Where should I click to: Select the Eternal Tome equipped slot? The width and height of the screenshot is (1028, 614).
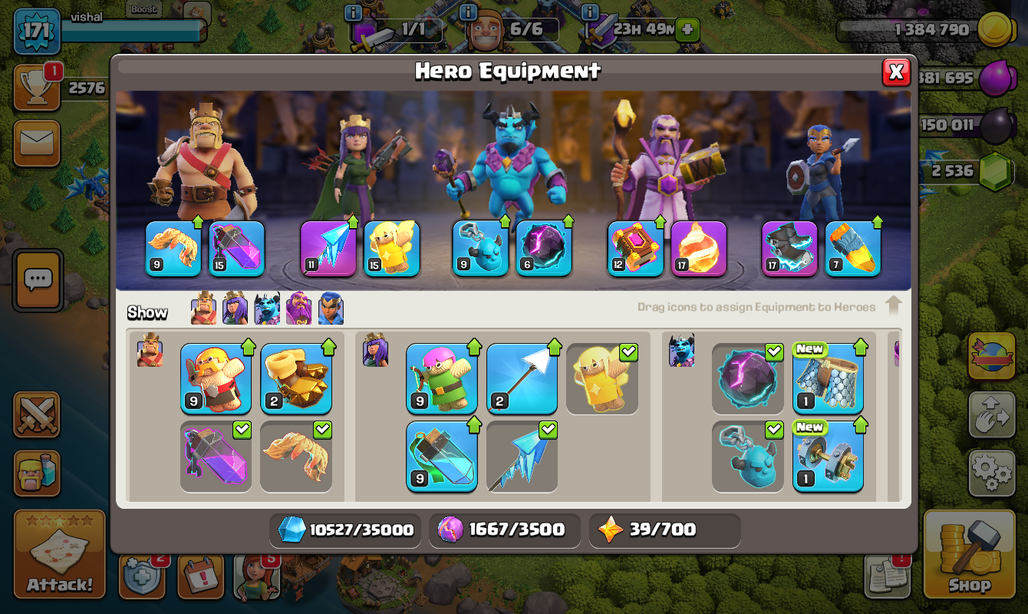(x=635, y=248)
